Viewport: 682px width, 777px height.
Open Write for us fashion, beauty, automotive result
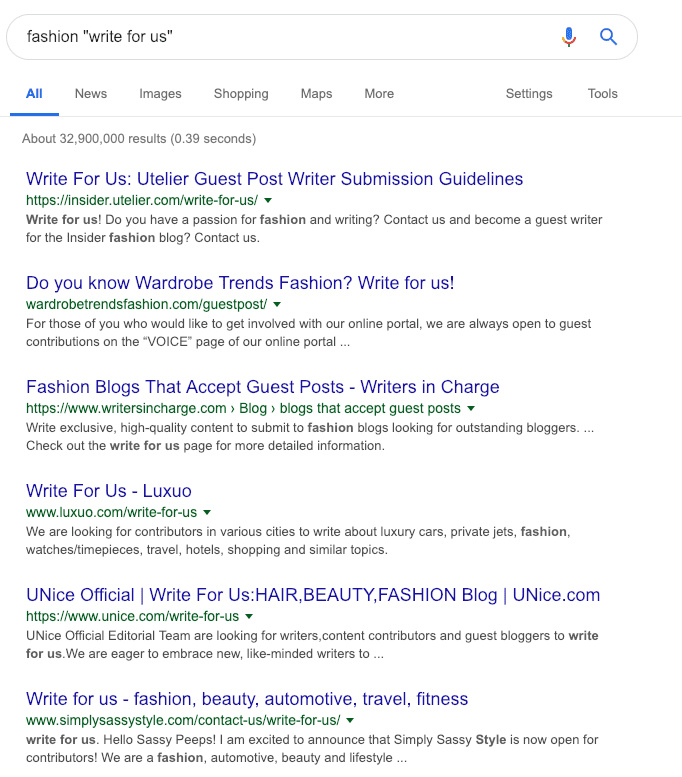point(247,699)
